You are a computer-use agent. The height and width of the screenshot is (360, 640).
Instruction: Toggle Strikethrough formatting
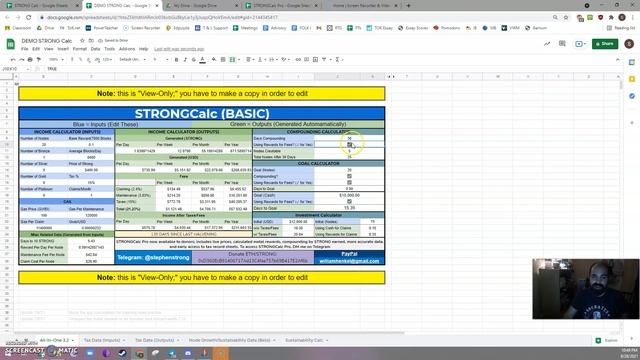tap(193, 60)
